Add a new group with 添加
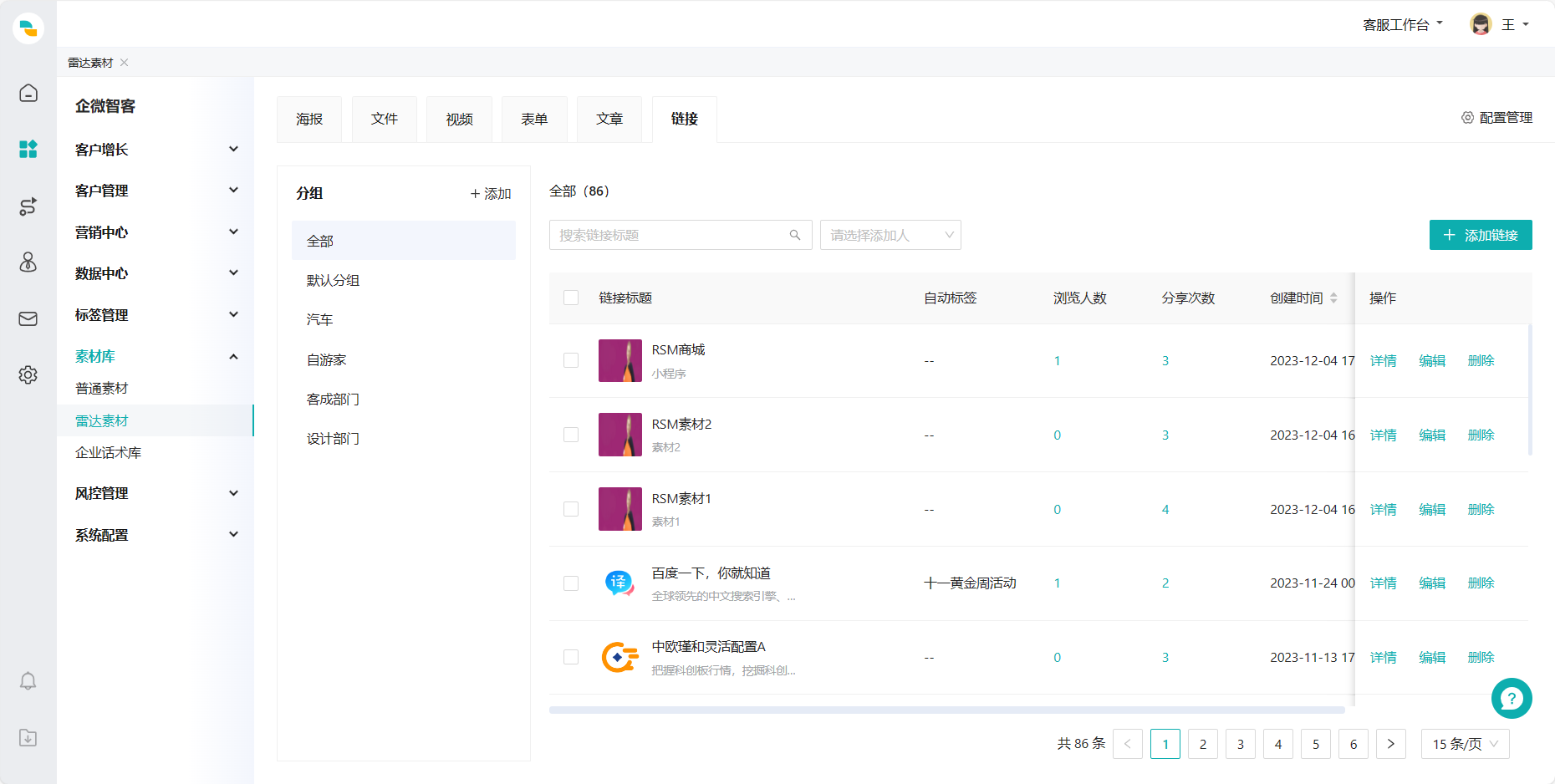The width and height of the screenshot is (1555, 784). pyautogui.click(x=491, y=193)
